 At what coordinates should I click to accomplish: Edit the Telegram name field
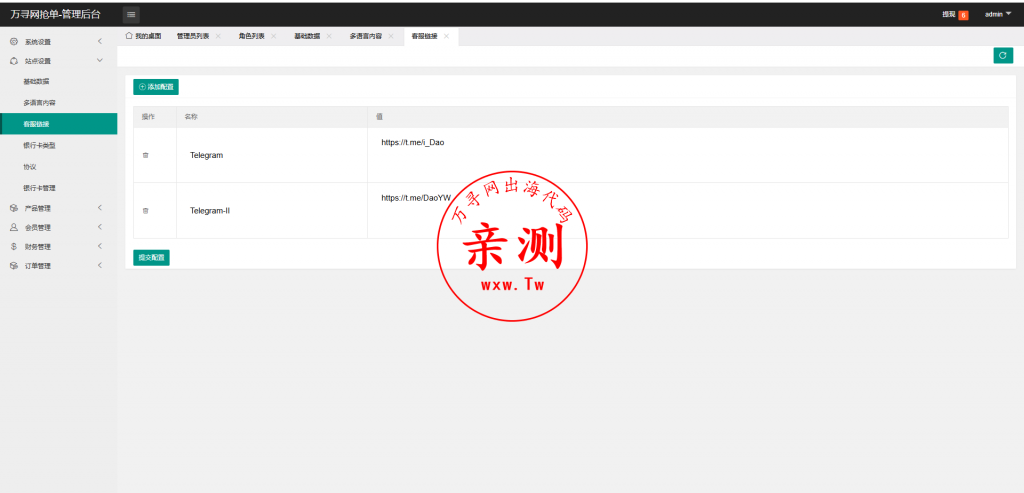pyautogui.click(x=272, y=155)
